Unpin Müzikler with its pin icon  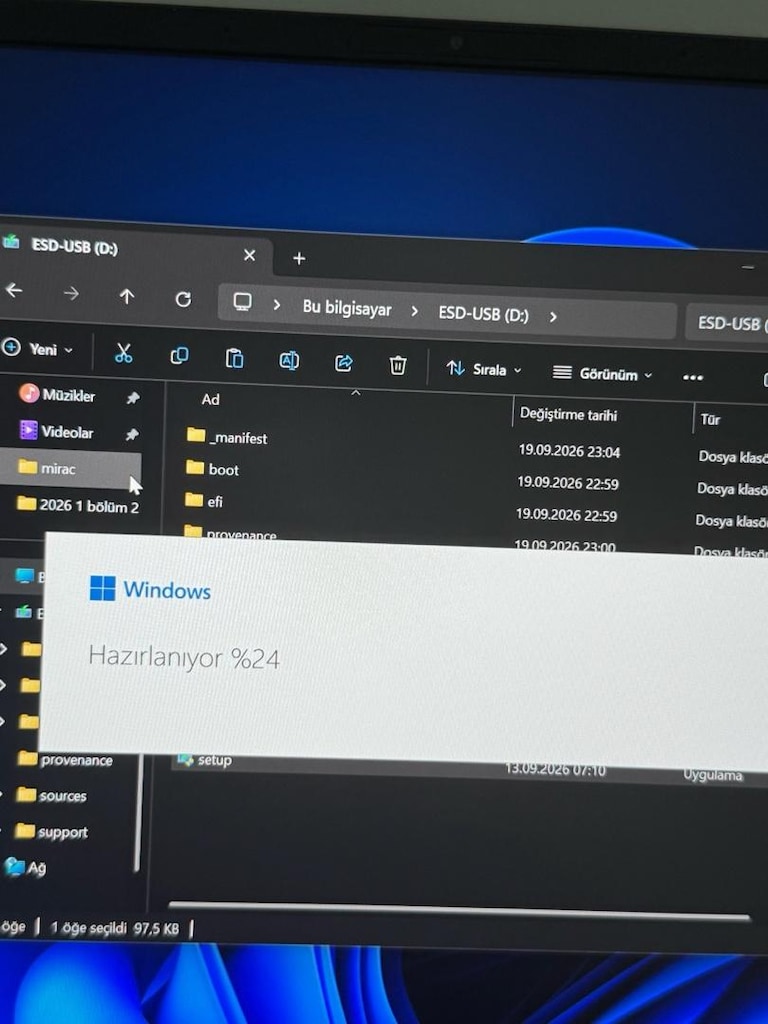click(x=133, y=398)
